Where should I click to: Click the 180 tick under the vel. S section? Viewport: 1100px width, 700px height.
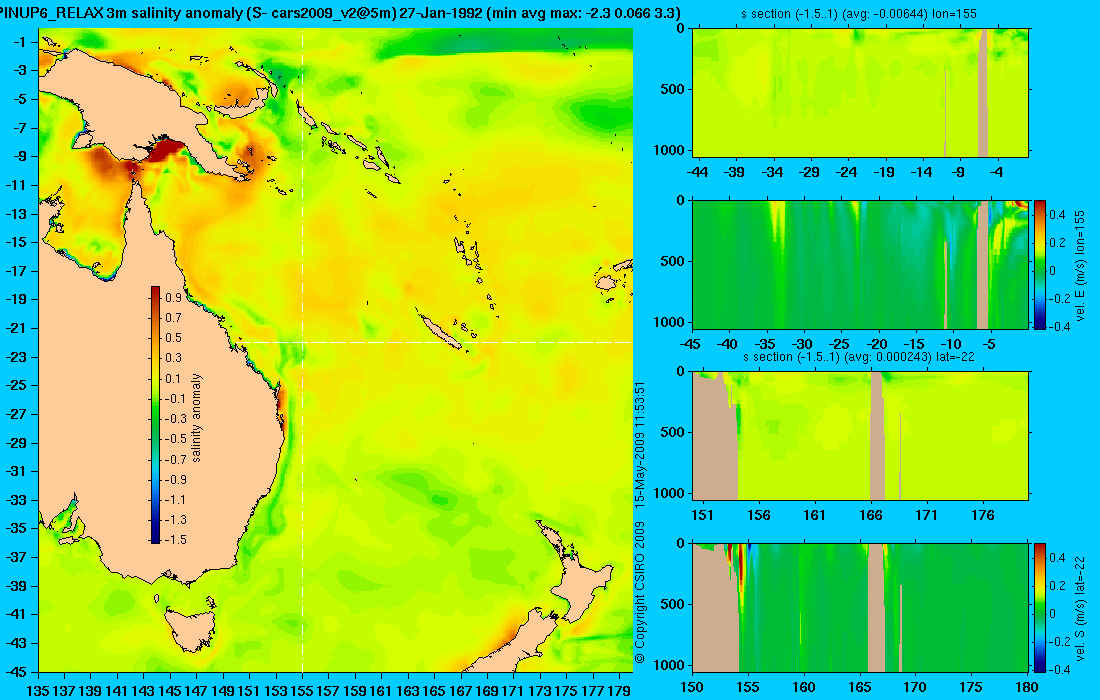click(1027, 687)
